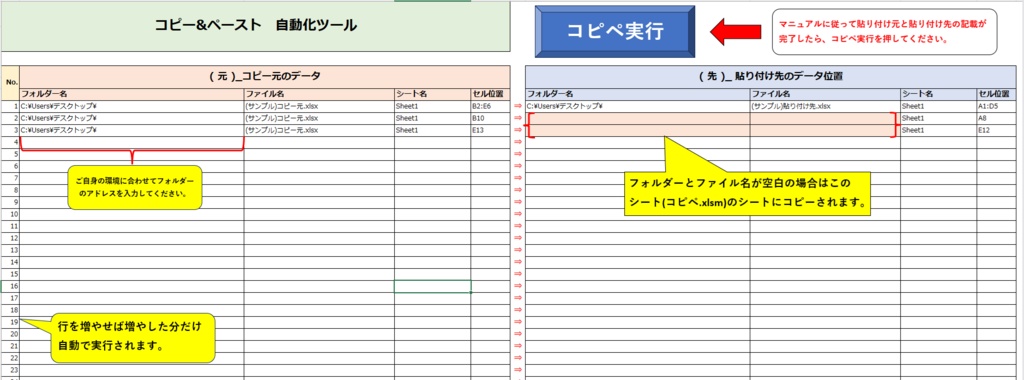Select the E12 destination cell value
This screenshot has height=380, width=1024.
click(997, 130)
